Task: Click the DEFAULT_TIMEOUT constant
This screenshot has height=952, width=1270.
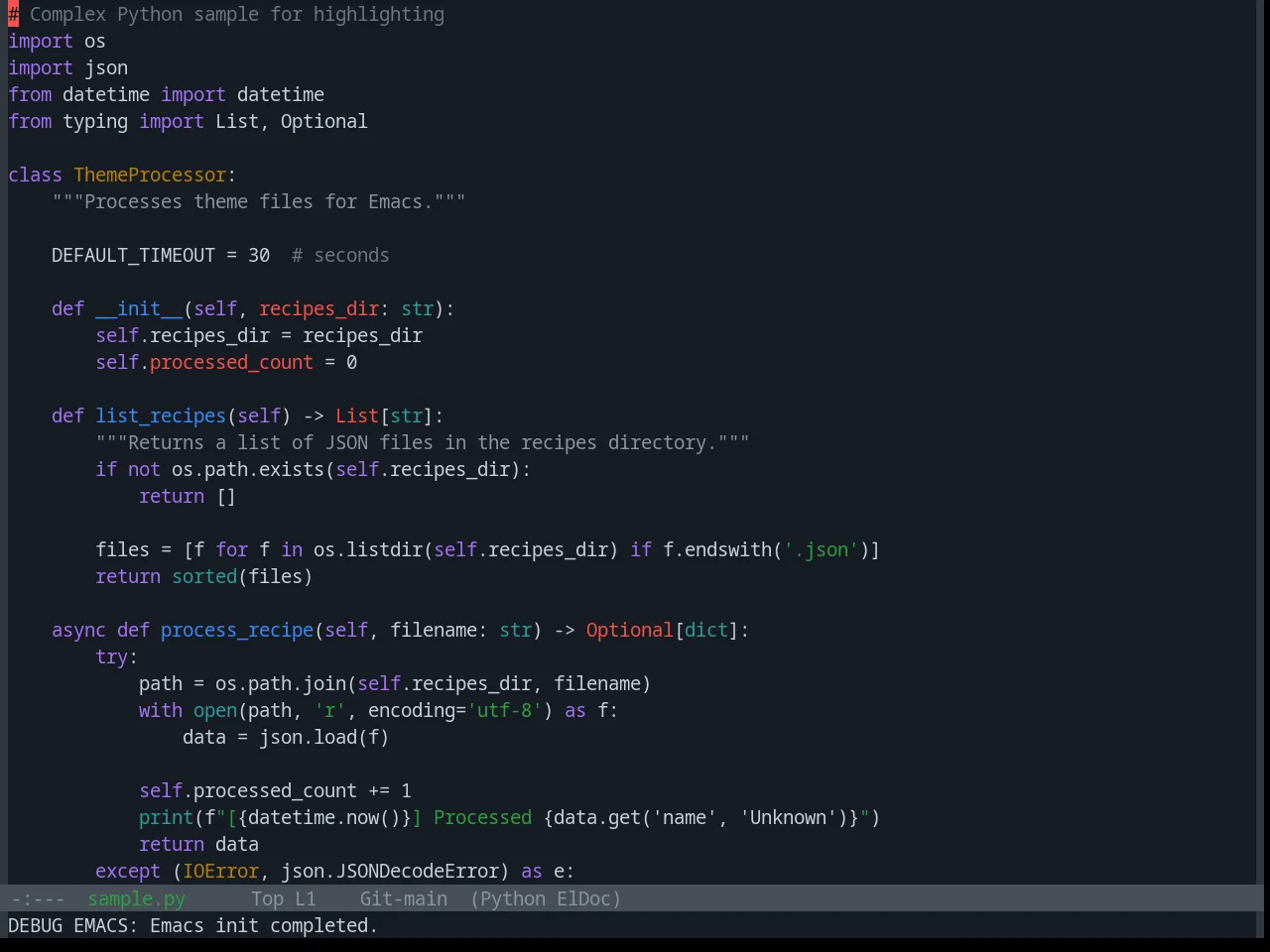Action: [133, 255]
